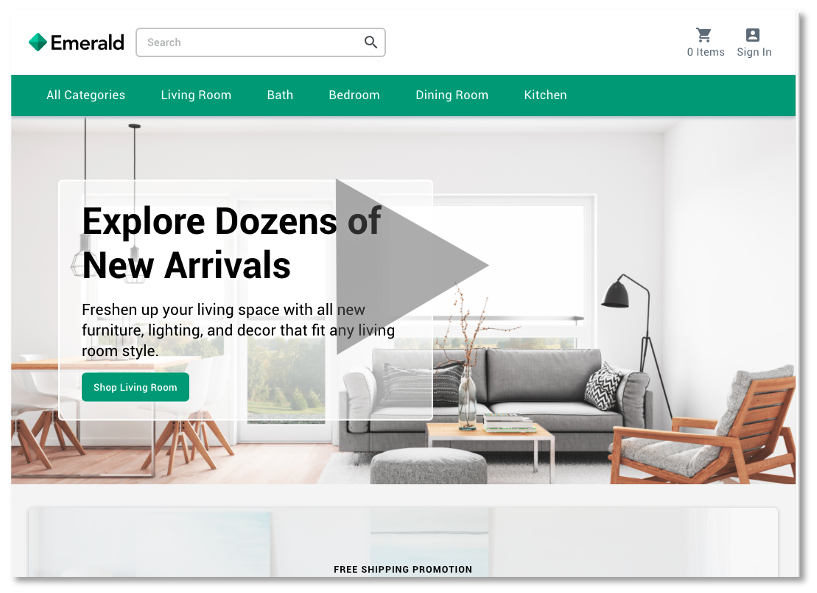Select the Dining Room category
The width and height of the screenshot is (817, 593).
(452, 95)
